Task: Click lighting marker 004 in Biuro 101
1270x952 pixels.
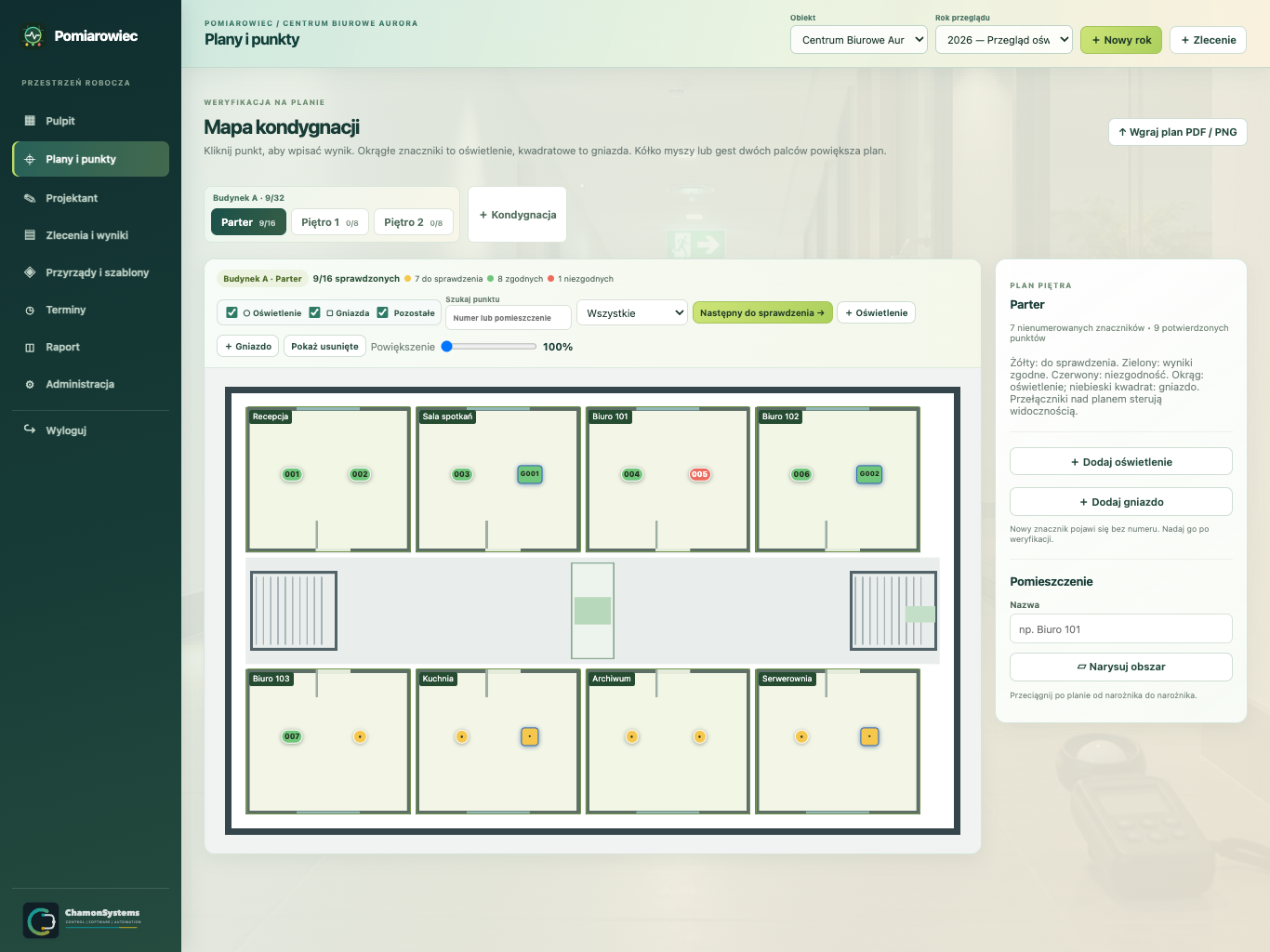Action: tap(632, 474)
